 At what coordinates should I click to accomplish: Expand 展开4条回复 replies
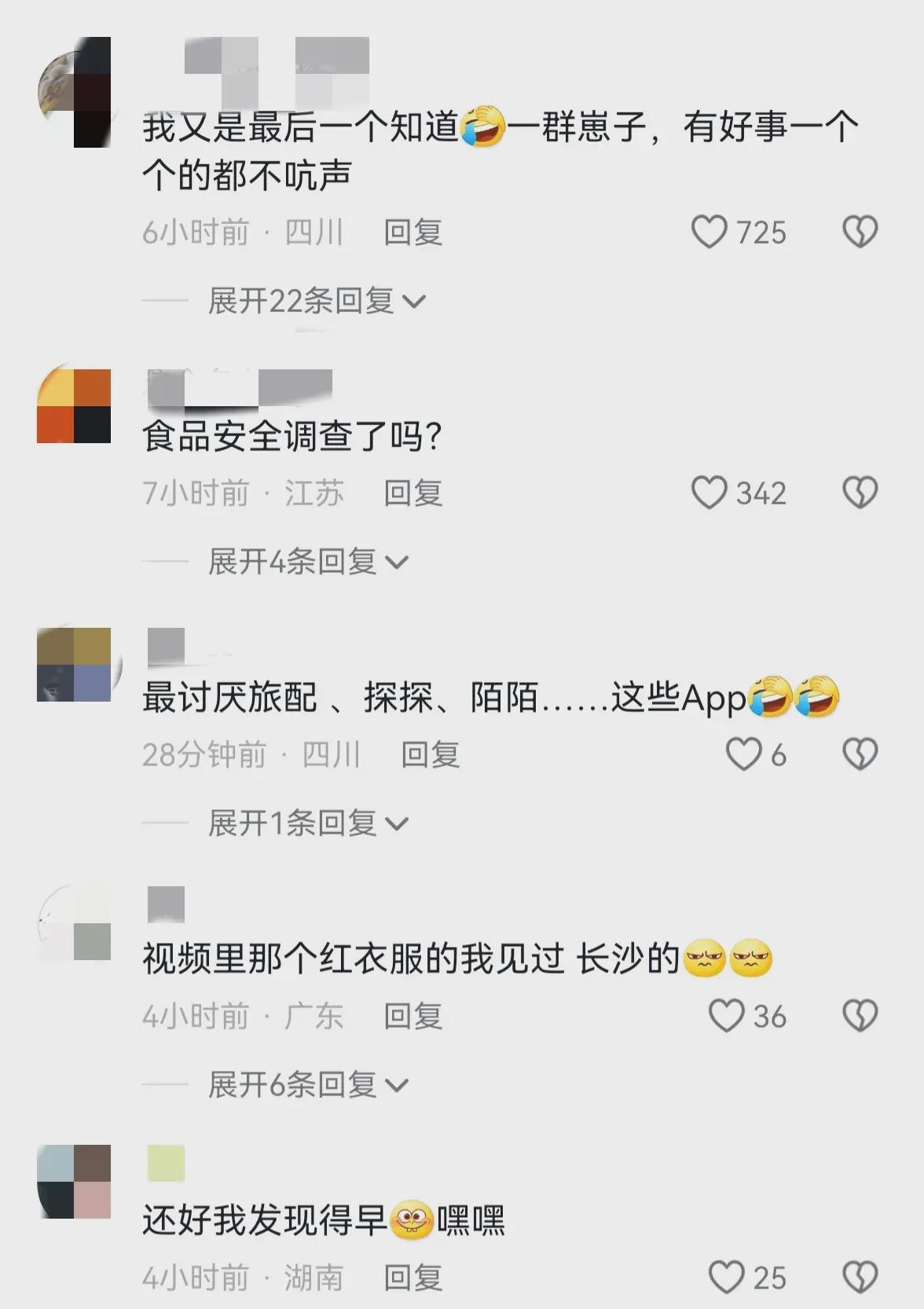click(308, 562)
